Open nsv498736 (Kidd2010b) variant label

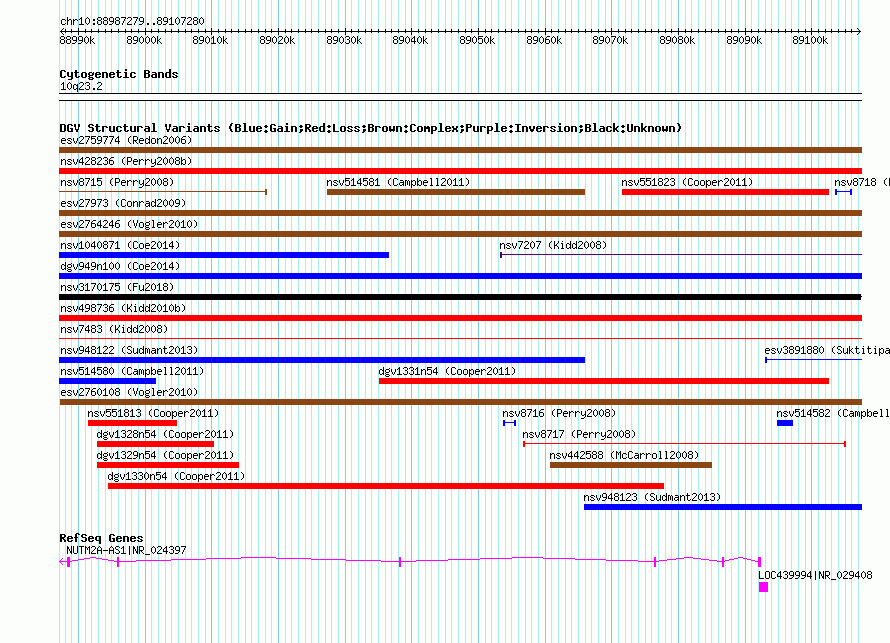pos(123,308)
